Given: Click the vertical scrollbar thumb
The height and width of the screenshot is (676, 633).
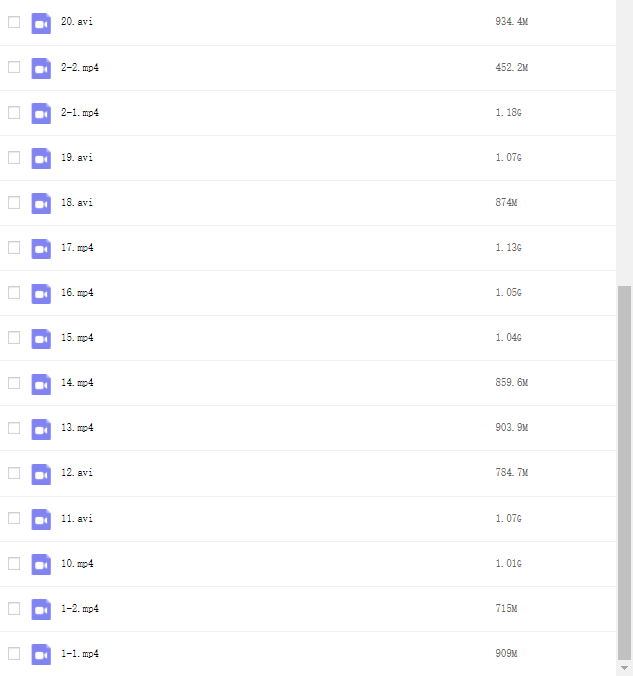Looking at the screenshot, I should [x=624, y=470].
